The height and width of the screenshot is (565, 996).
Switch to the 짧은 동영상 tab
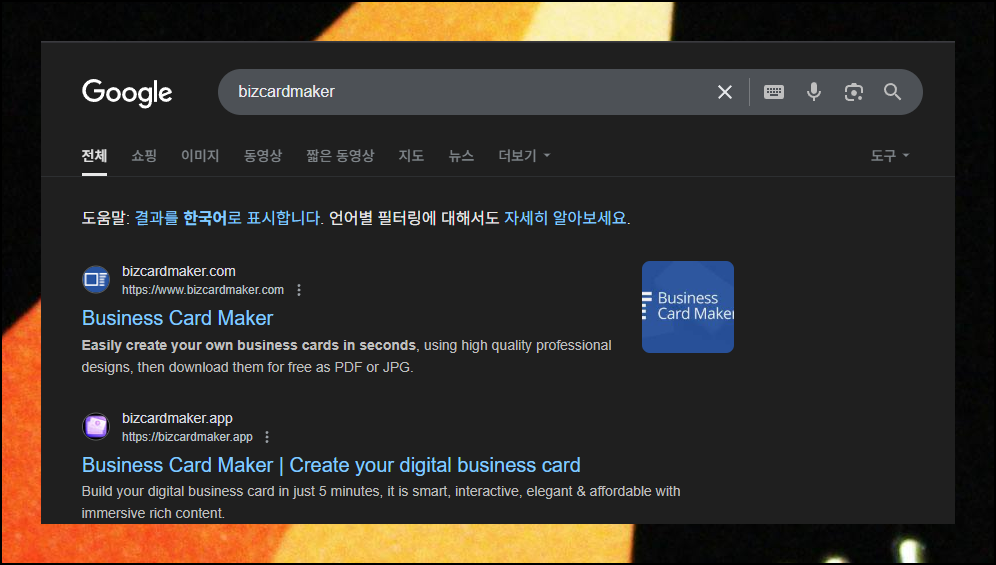(340, 156)
